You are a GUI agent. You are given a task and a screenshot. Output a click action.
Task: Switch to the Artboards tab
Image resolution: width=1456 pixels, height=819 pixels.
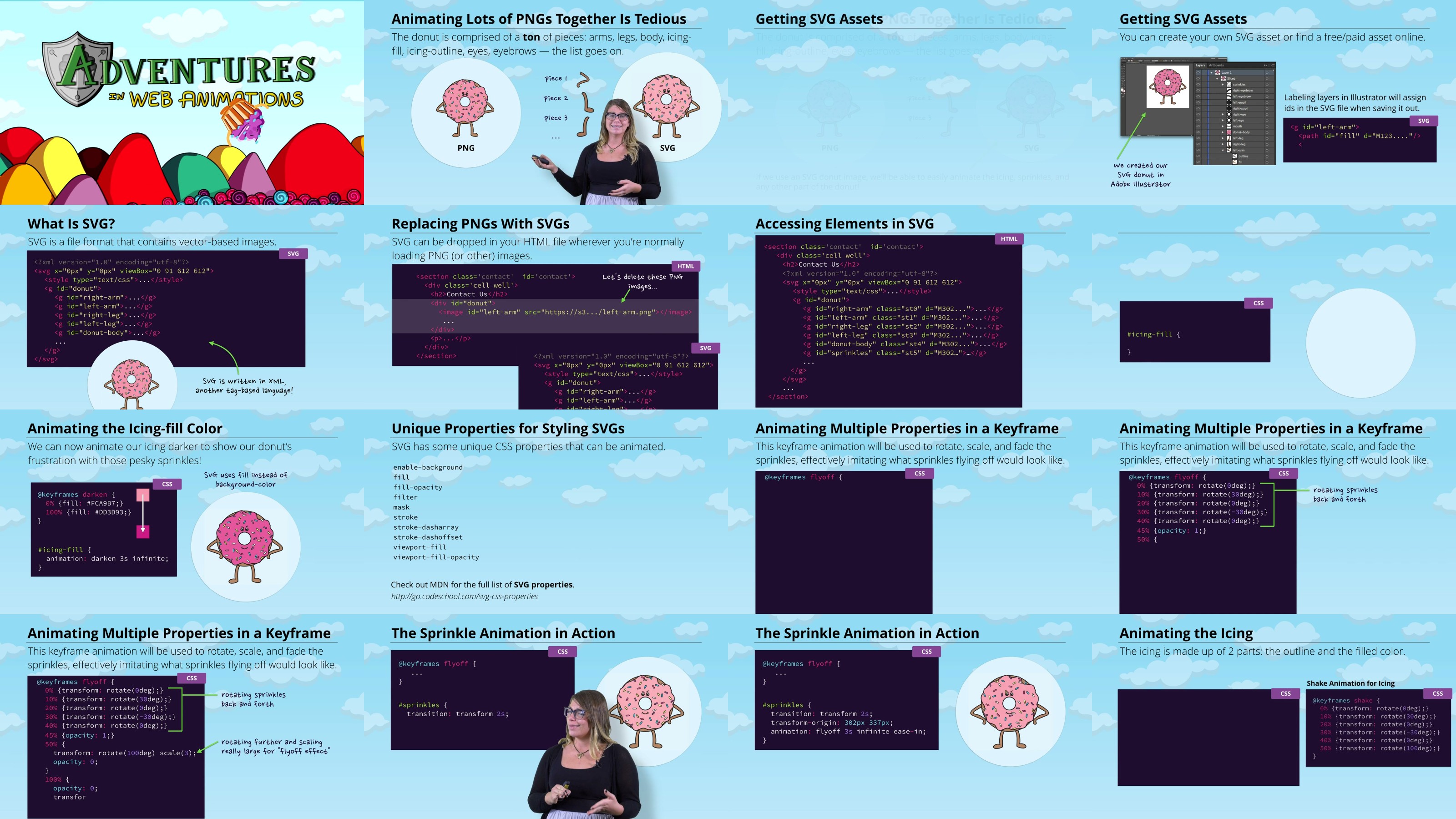point(1216,66)
